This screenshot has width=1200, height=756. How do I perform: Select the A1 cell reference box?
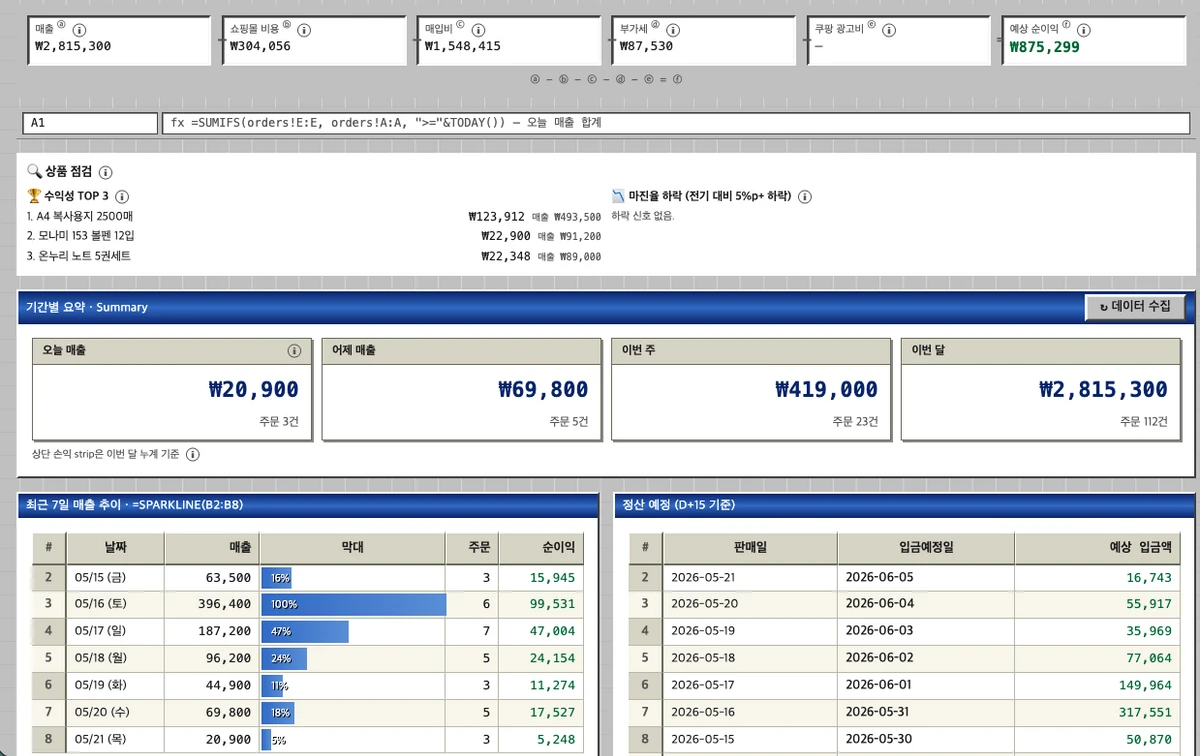click(88, 123)
